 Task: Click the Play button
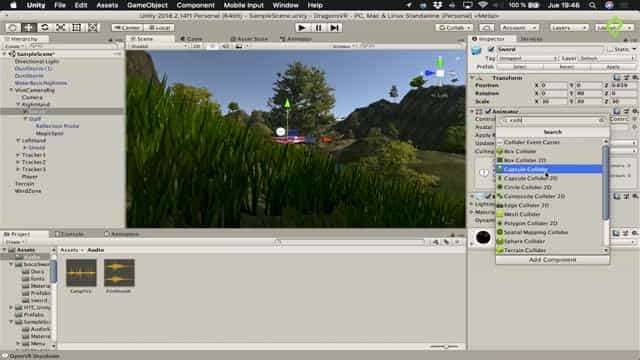pos(302,28)
